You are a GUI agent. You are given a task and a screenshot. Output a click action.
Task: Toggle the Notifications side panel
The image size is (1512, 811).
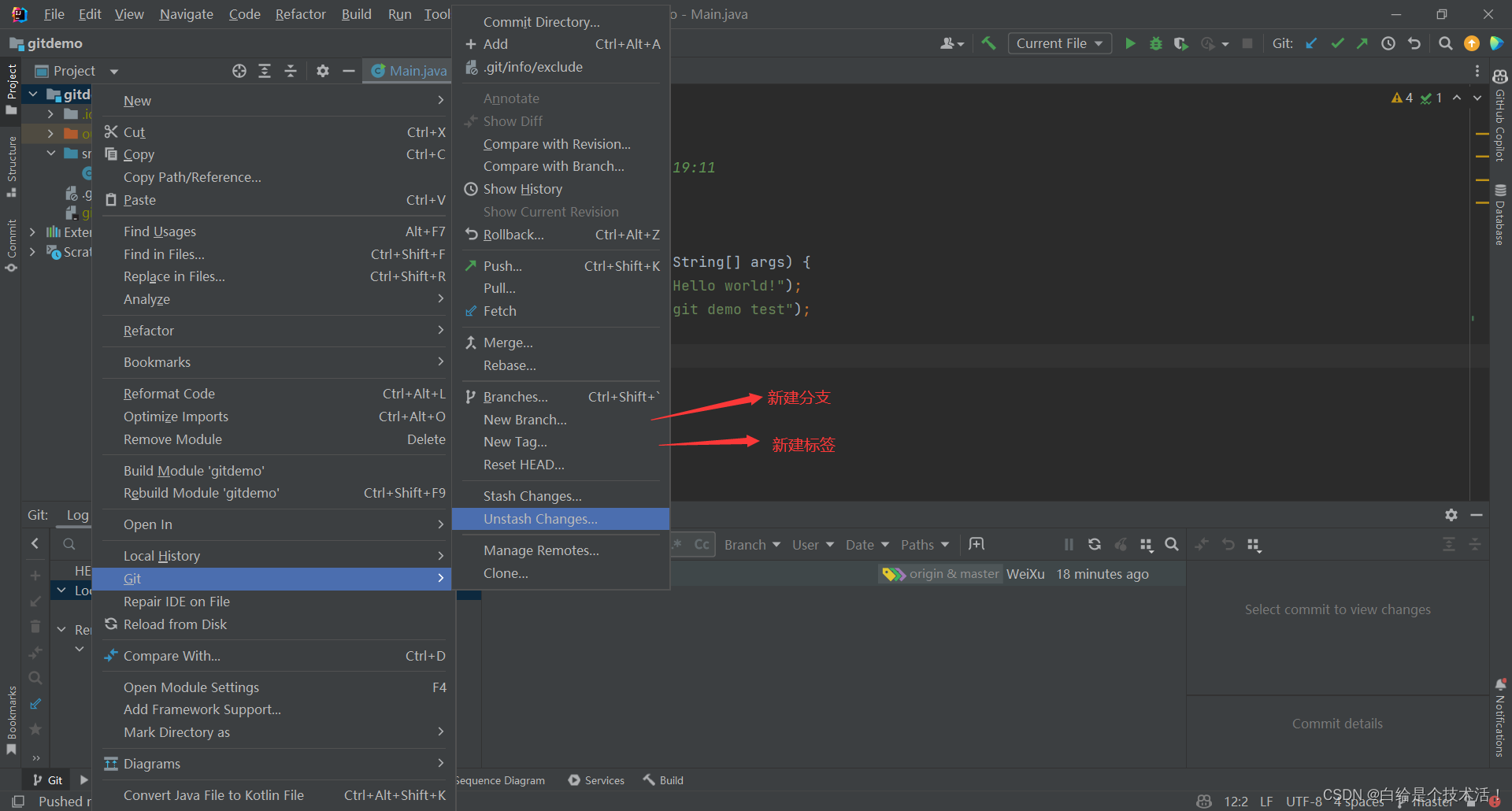coord(1500,717)
